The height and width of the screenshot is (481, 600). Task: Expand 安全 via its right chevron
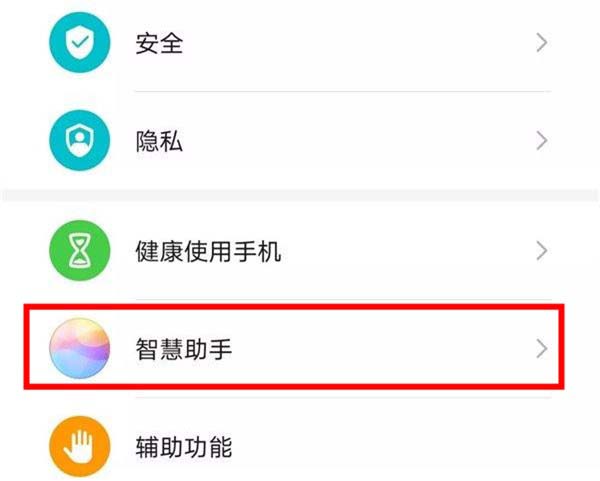541,42
